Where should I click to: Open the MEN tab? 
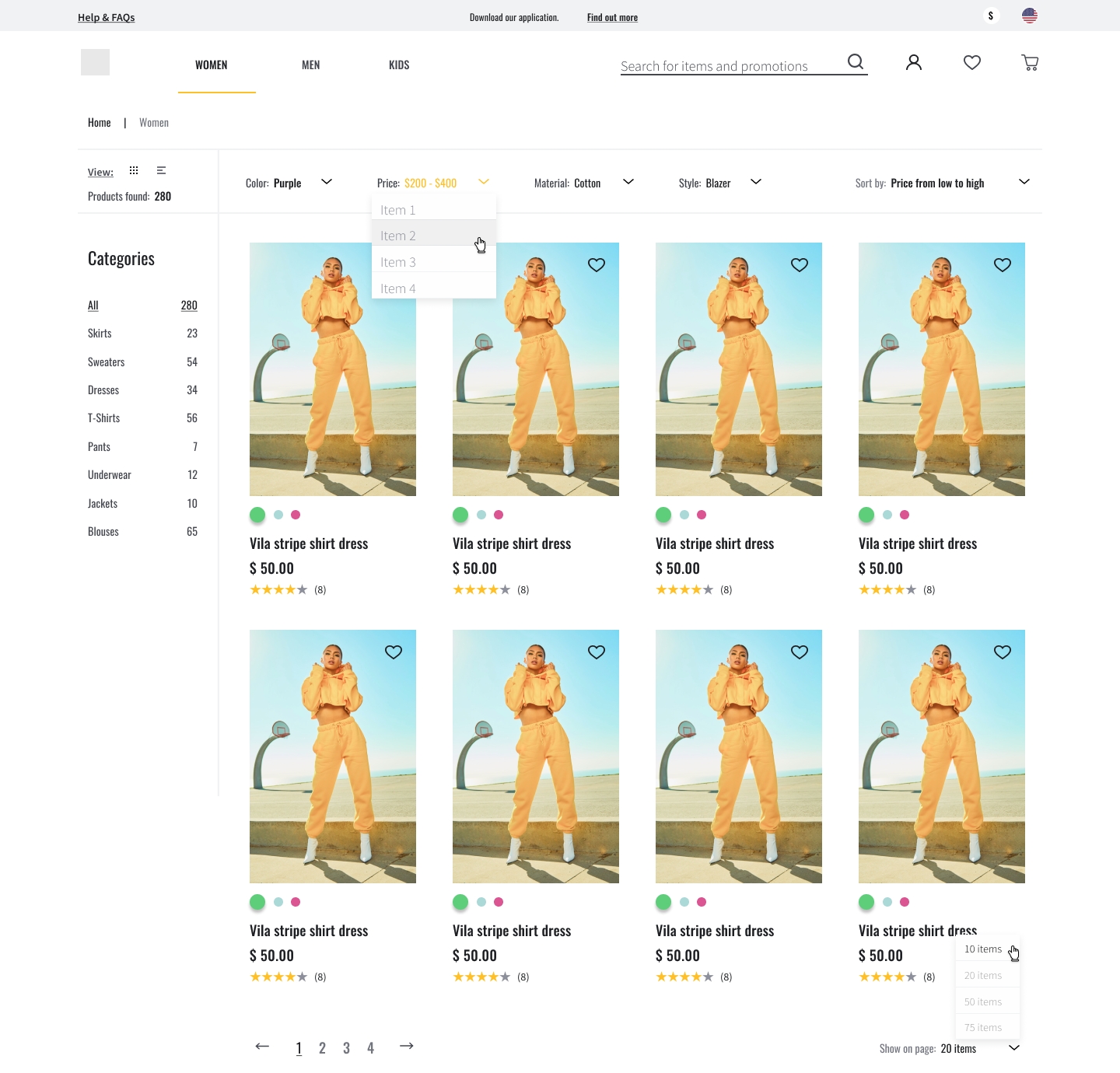[311, 65]
